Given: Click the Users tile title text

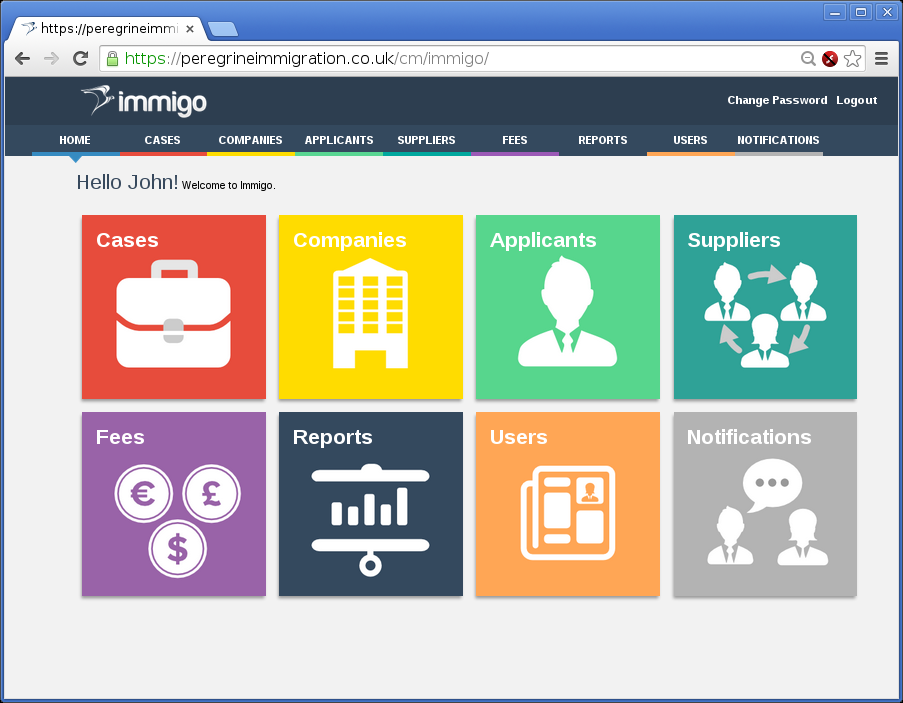Looking at the screenshot, I should pyautogui.click(x=518, y=437).
